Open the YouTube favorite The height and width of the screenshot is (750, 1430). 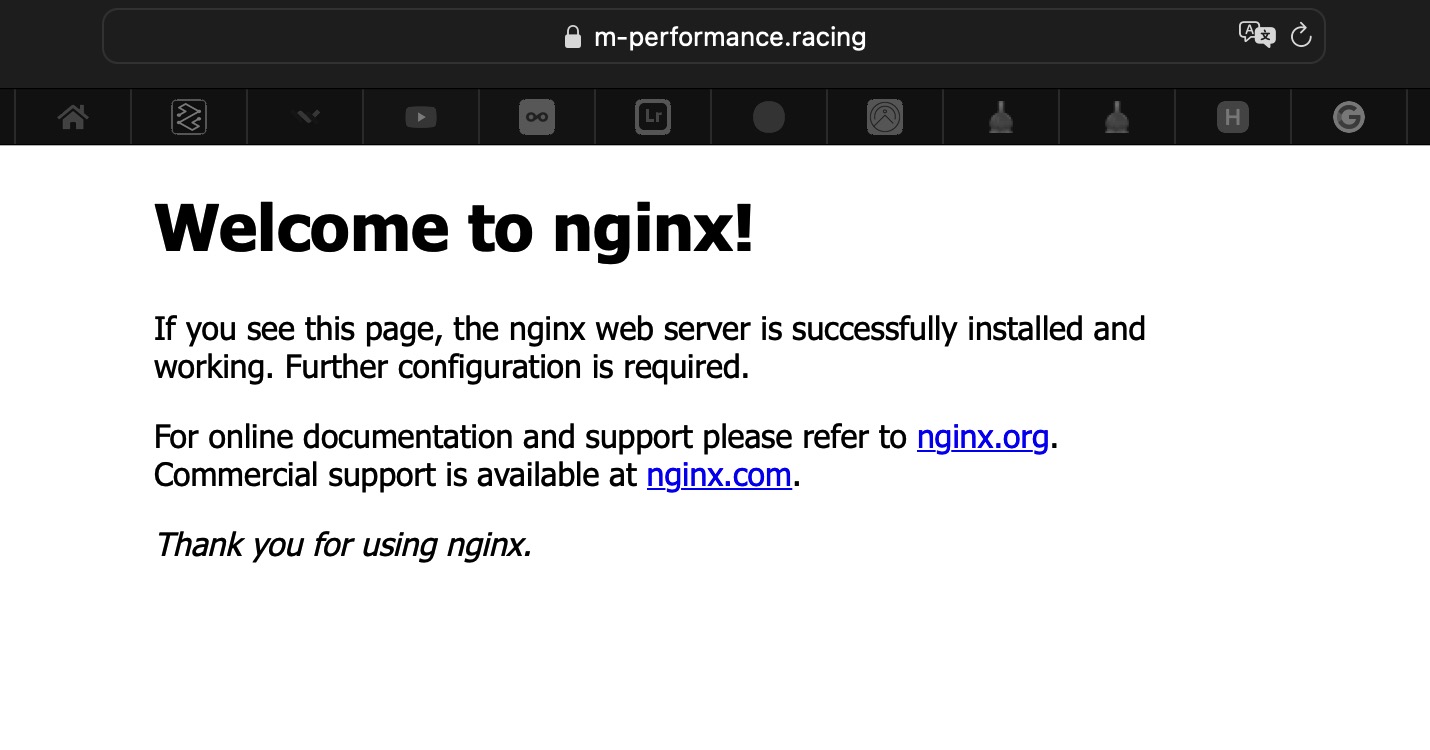click(x=421, y=117)
